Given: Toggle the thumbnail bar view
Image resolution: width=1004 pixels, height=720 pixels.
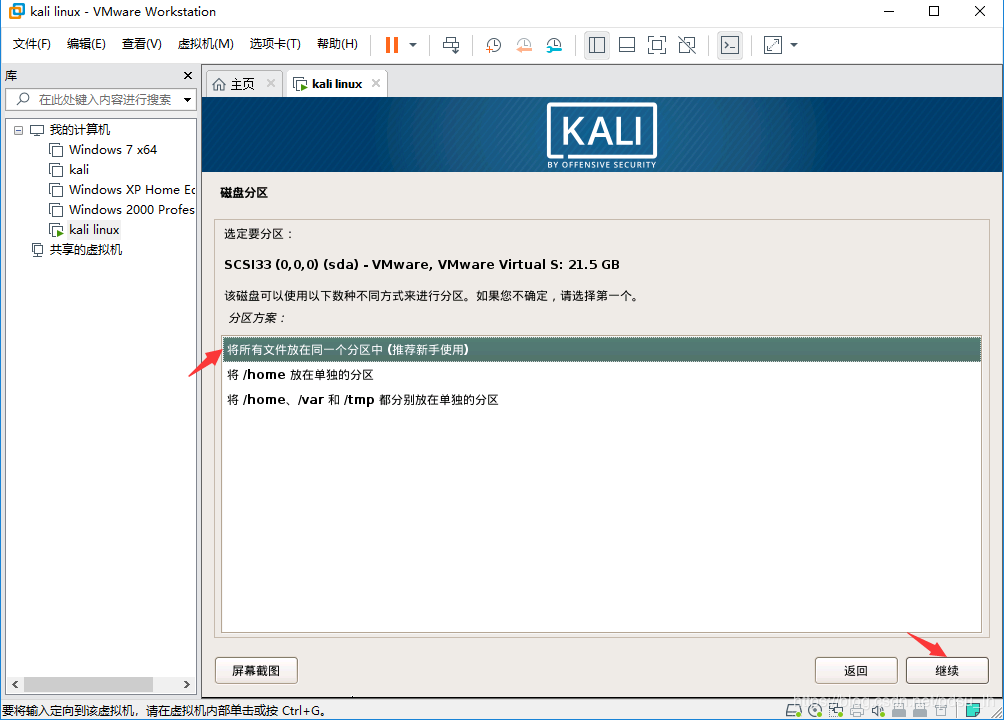Looking at the screenshot, I should pyautogui.click(x=627, y=45).
